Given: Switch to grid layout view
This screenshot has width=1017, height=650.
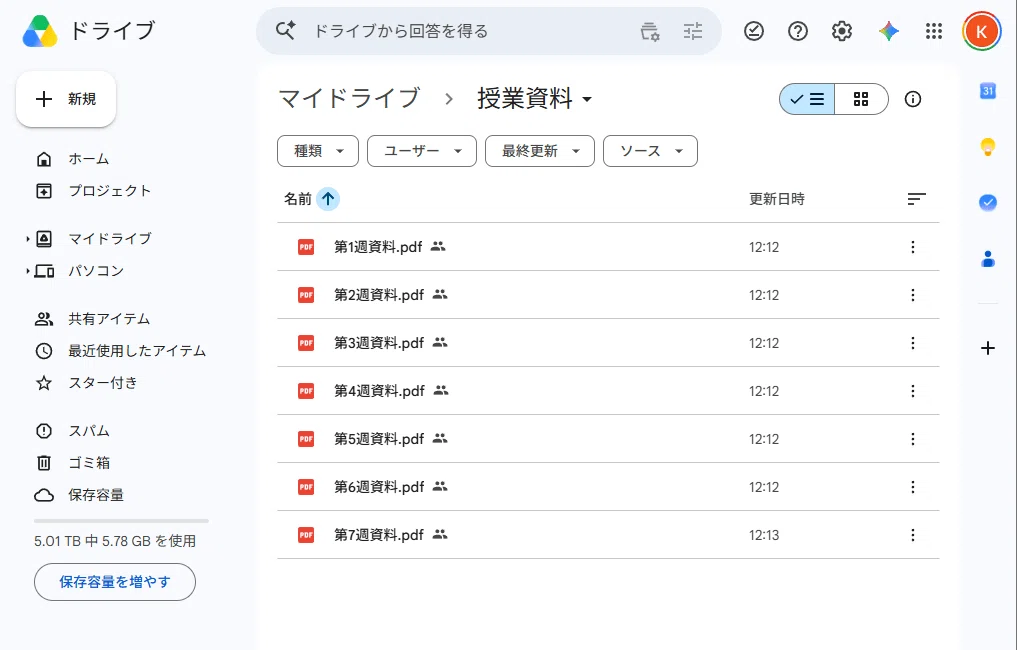Looking at the screenshot, I should pyautogui.click(x=861, y=99).
